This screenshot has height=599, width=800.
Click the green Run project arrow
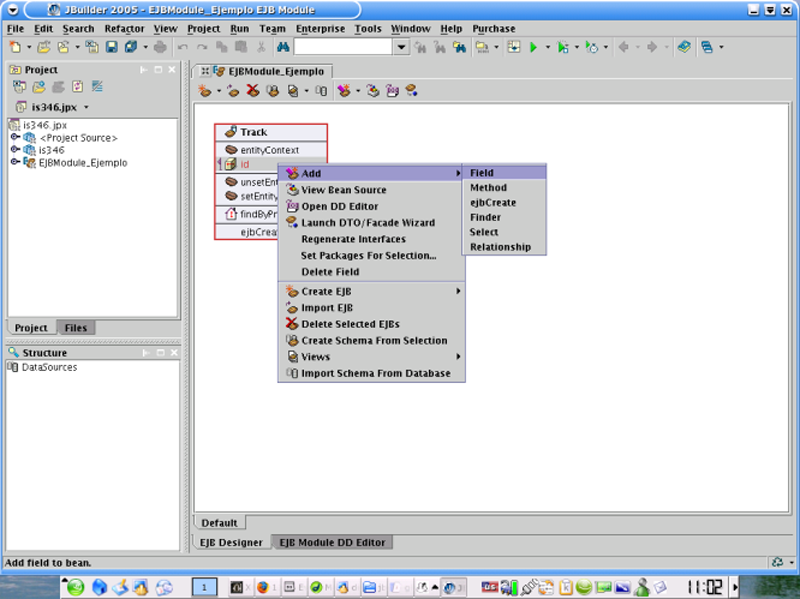coord(534,47)
